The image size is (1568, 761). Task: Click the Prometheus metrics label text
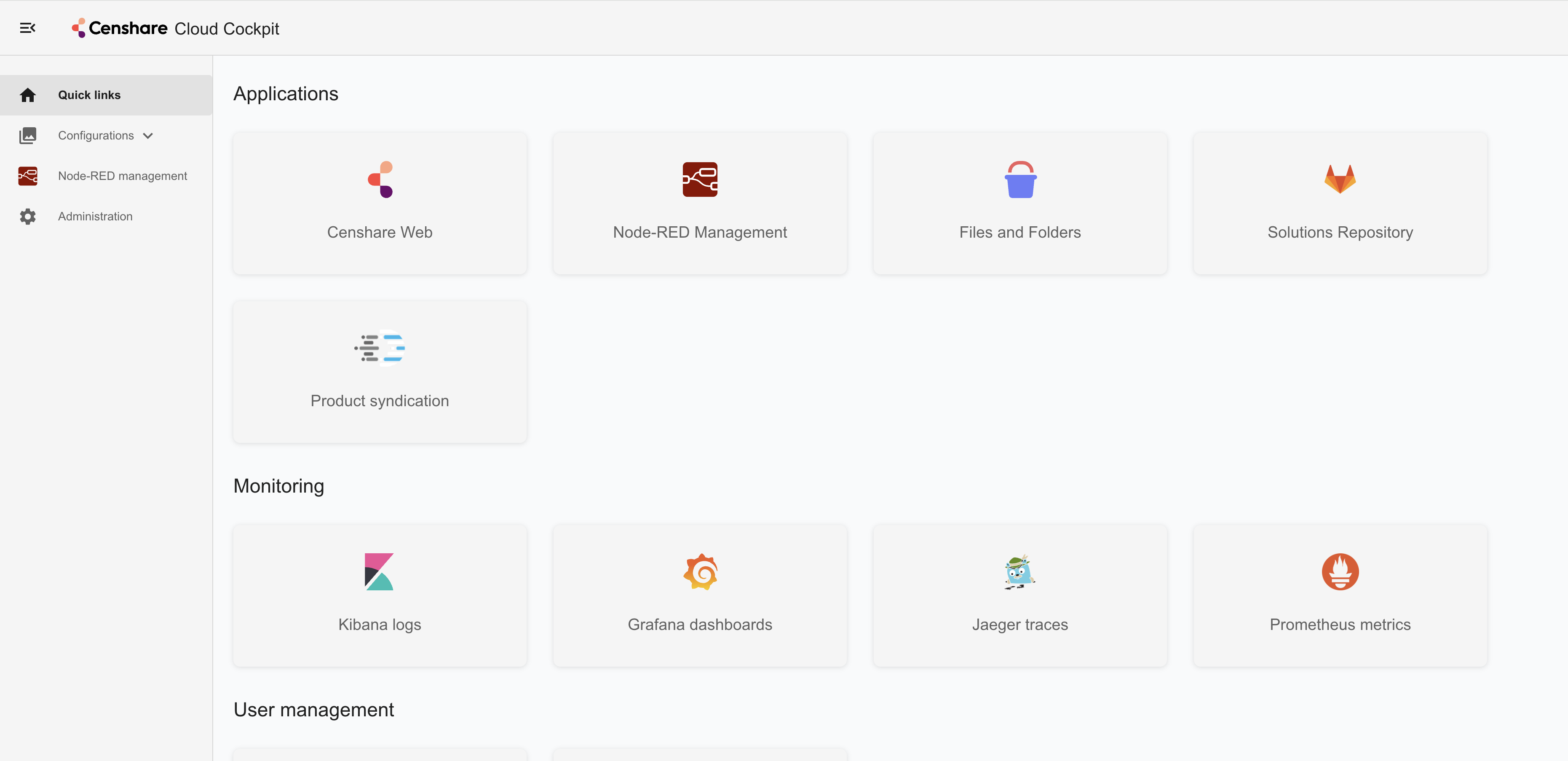coord(1340,624)
